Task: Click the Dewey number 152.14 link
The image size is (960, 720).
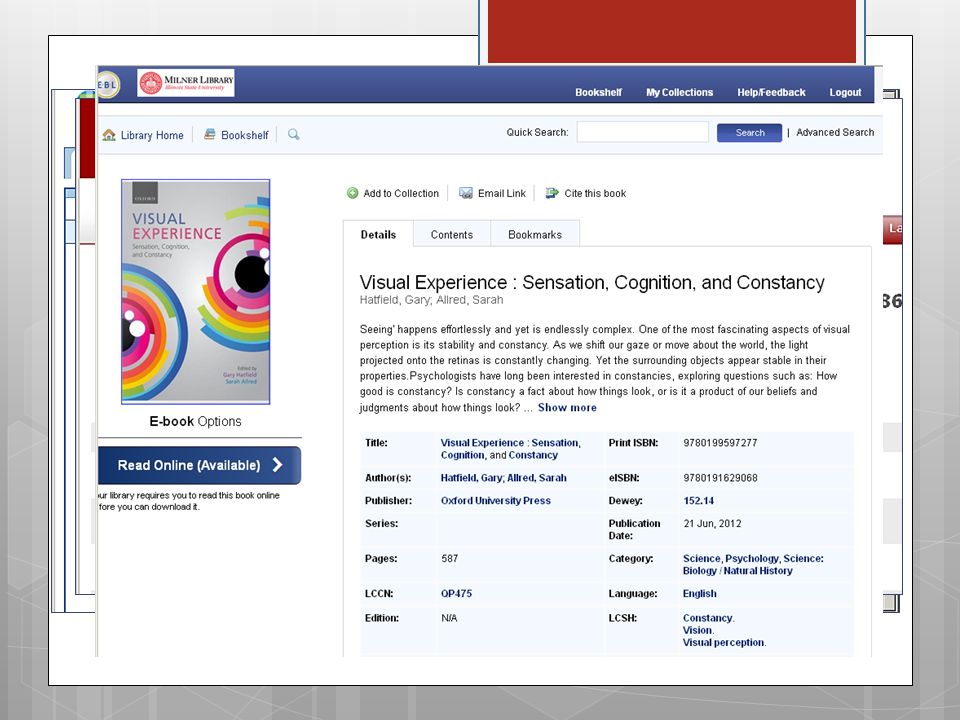Action: [699, 500]
